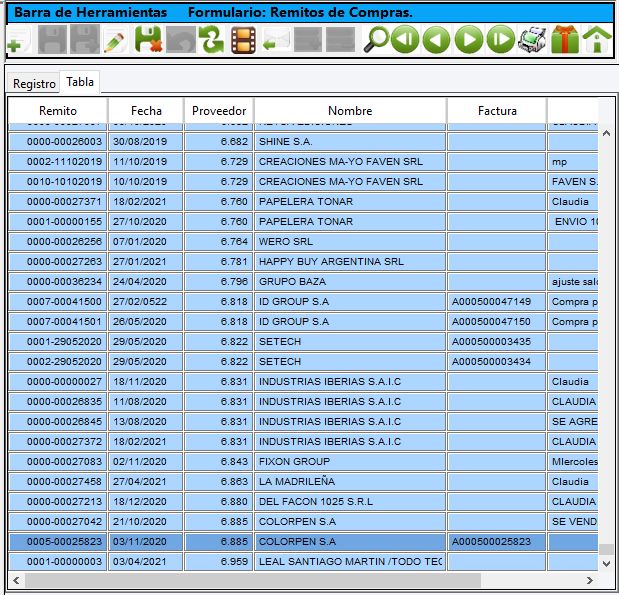
Task: Click the vertical scrollbar up arrow
Action: pos(607,133)
